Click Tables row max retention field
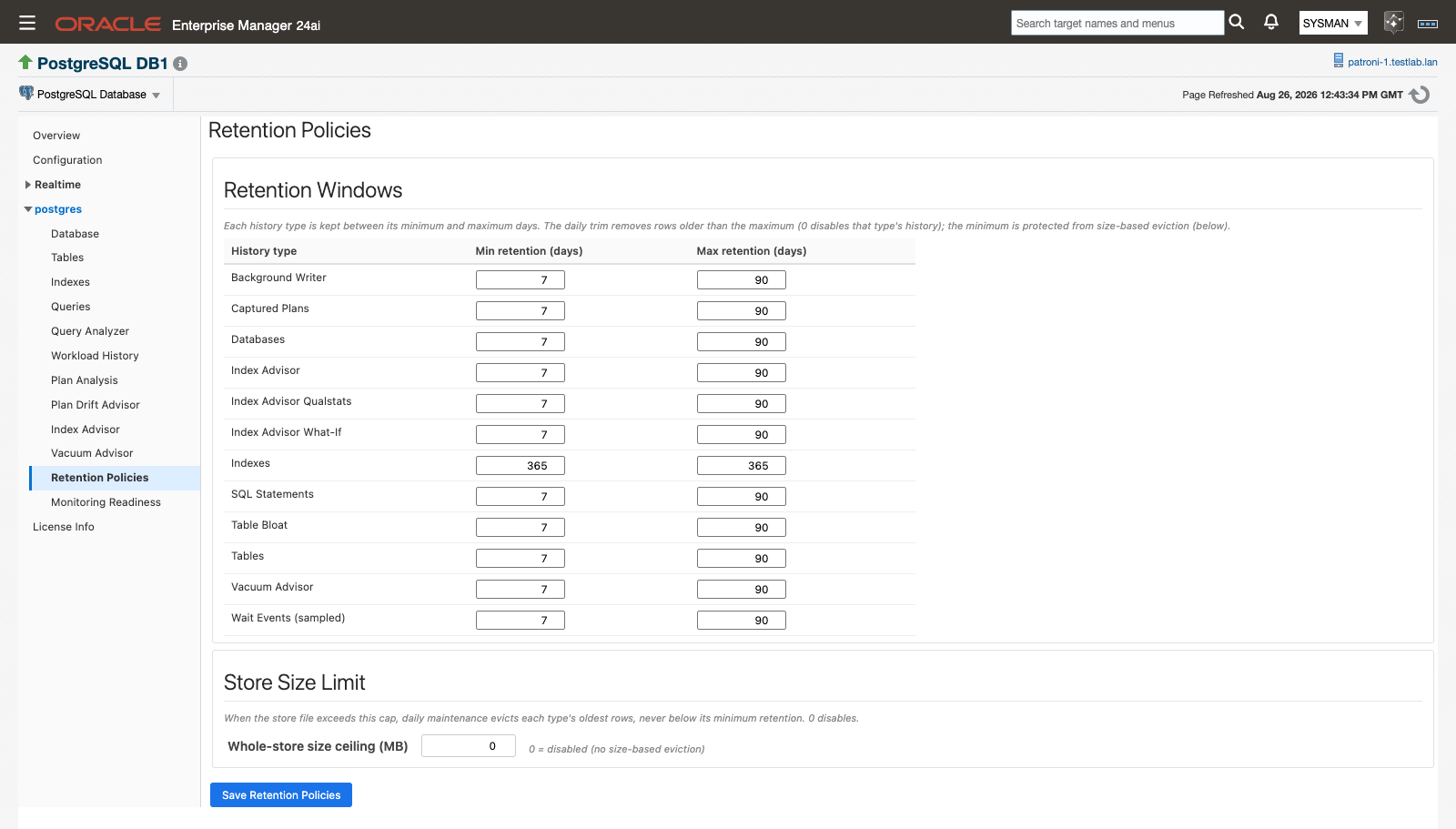1456x829 pixels. tap(742, 559)
